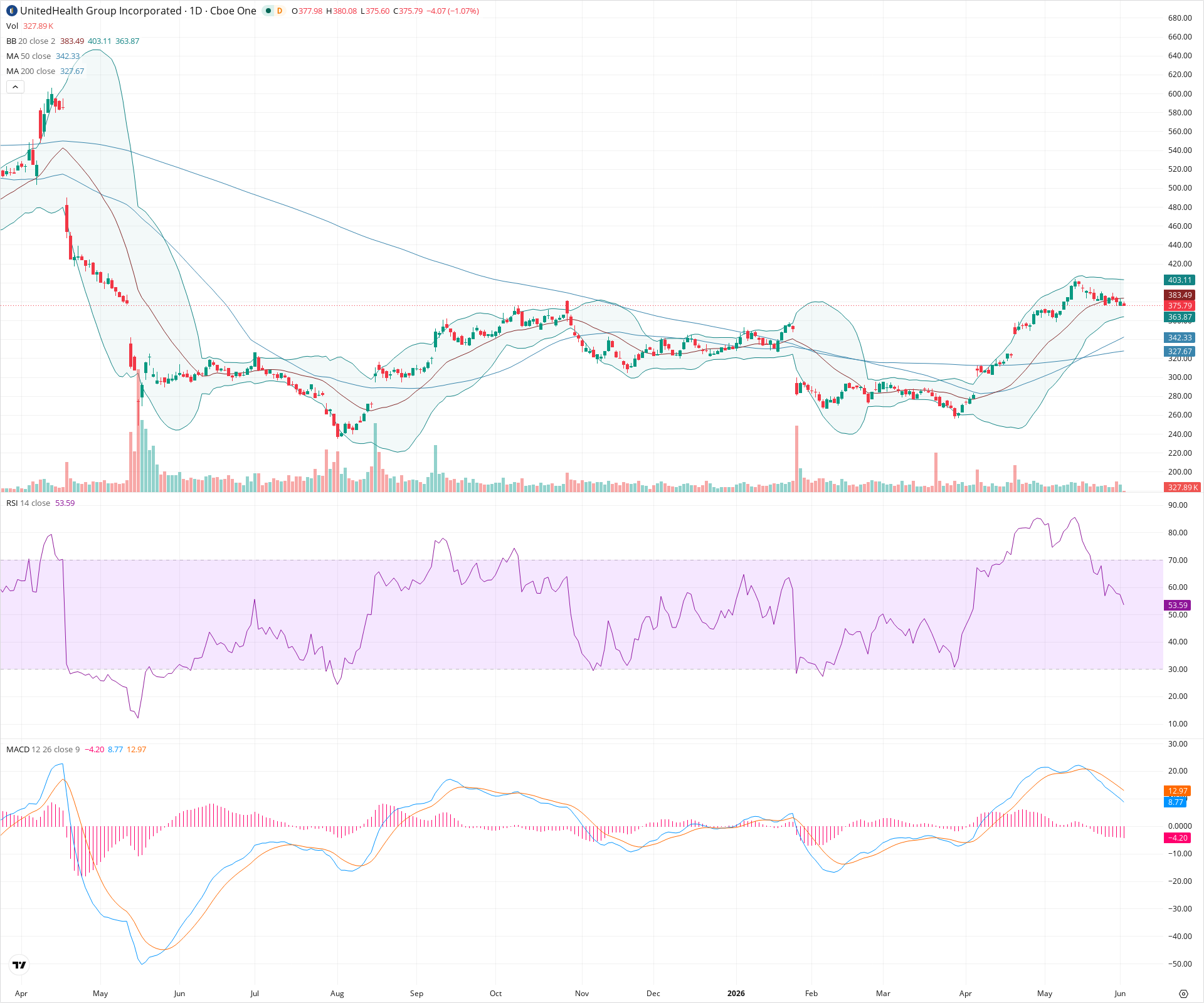This screenshot has height=1003, width=1204.
Task: Select the Vol indicator legend
Action: click(13, 26)
